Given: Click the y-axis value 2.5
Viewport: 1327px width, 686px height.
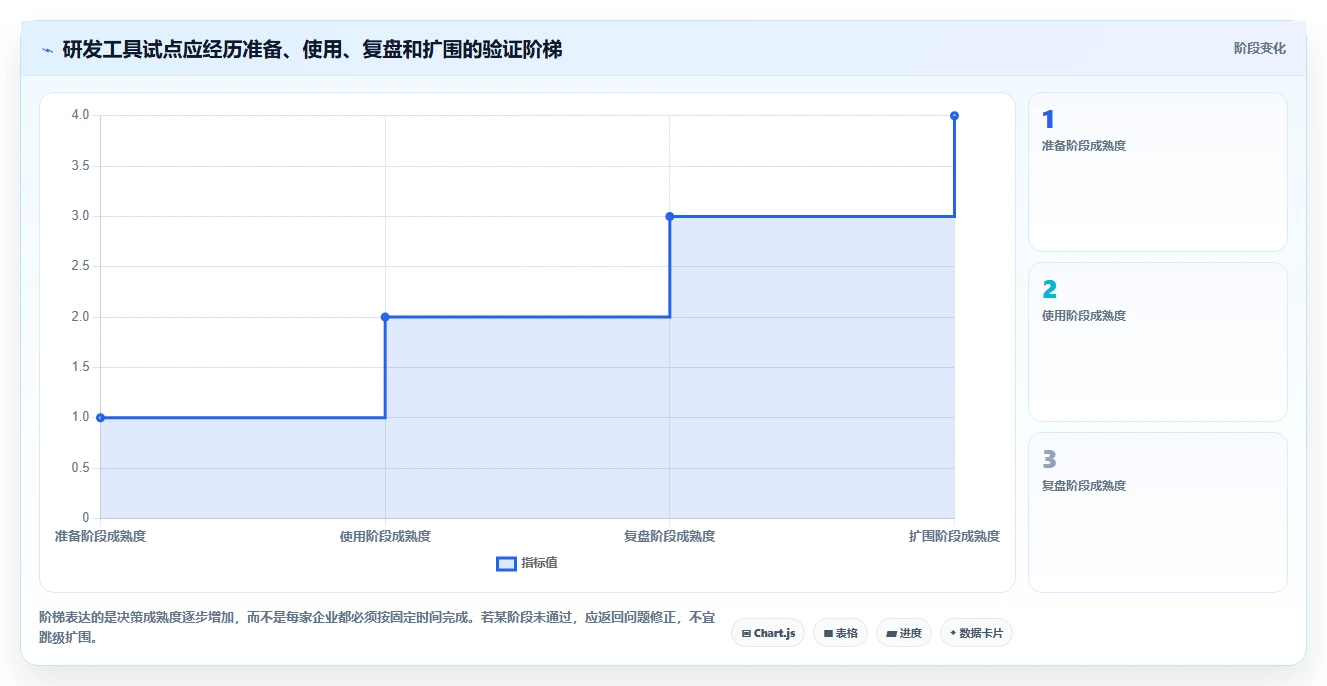Looking at the screenshot, I should click(x=80, y=267).
